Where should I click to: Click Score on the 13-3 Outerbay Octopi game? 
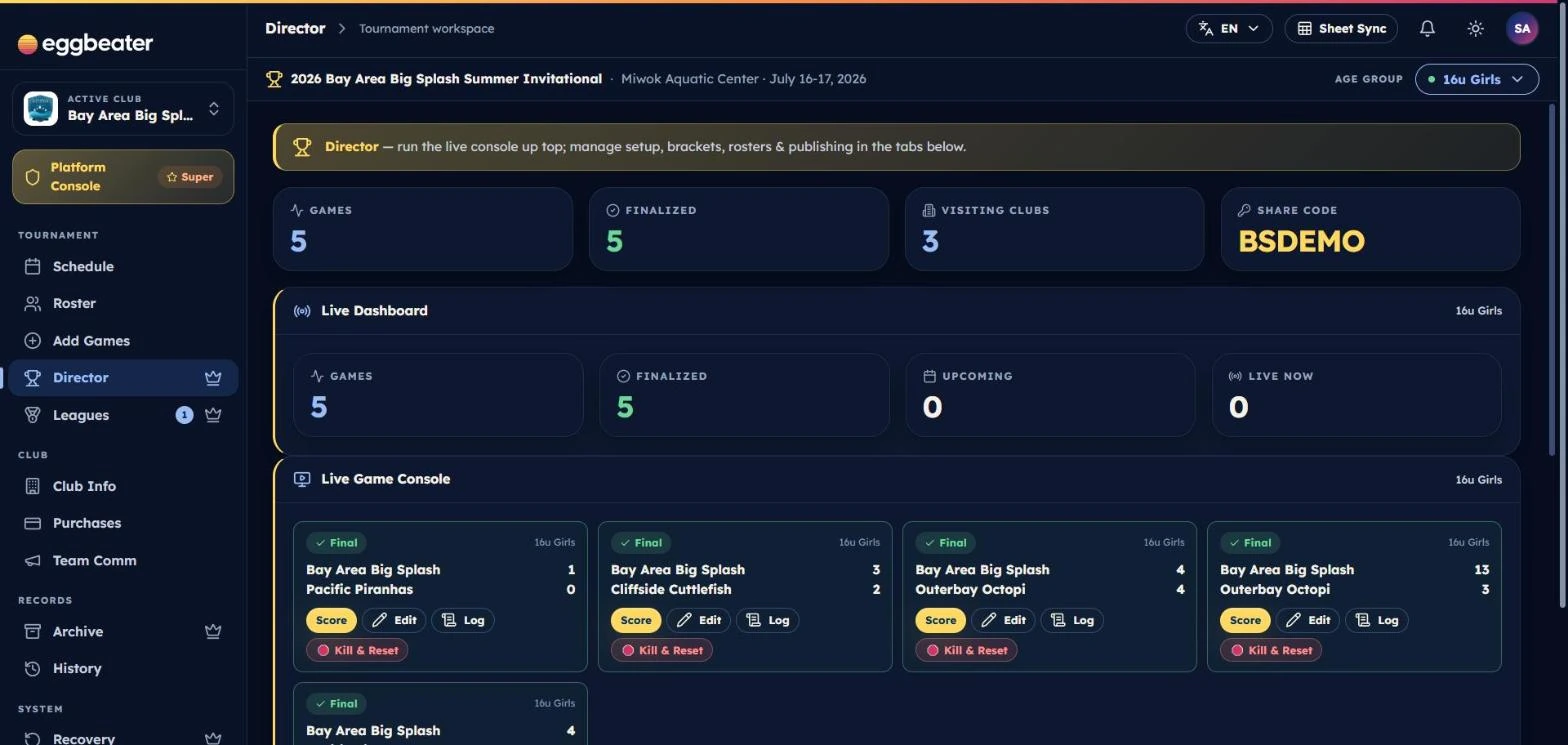pyautogui.click(x=1245, y=620)
